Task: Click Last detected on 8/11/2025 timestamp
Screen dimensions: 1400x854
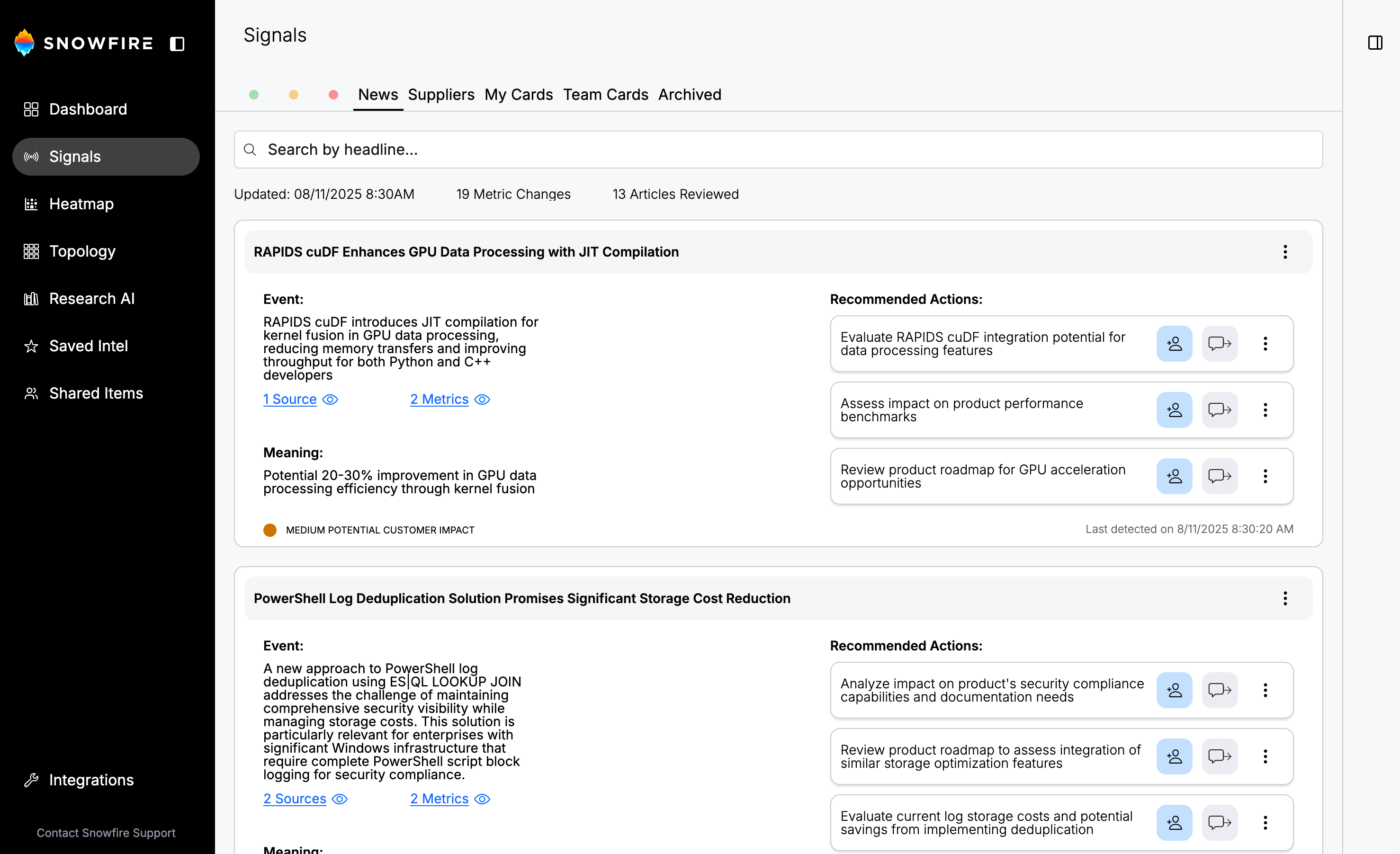Action: point(1189,529)
